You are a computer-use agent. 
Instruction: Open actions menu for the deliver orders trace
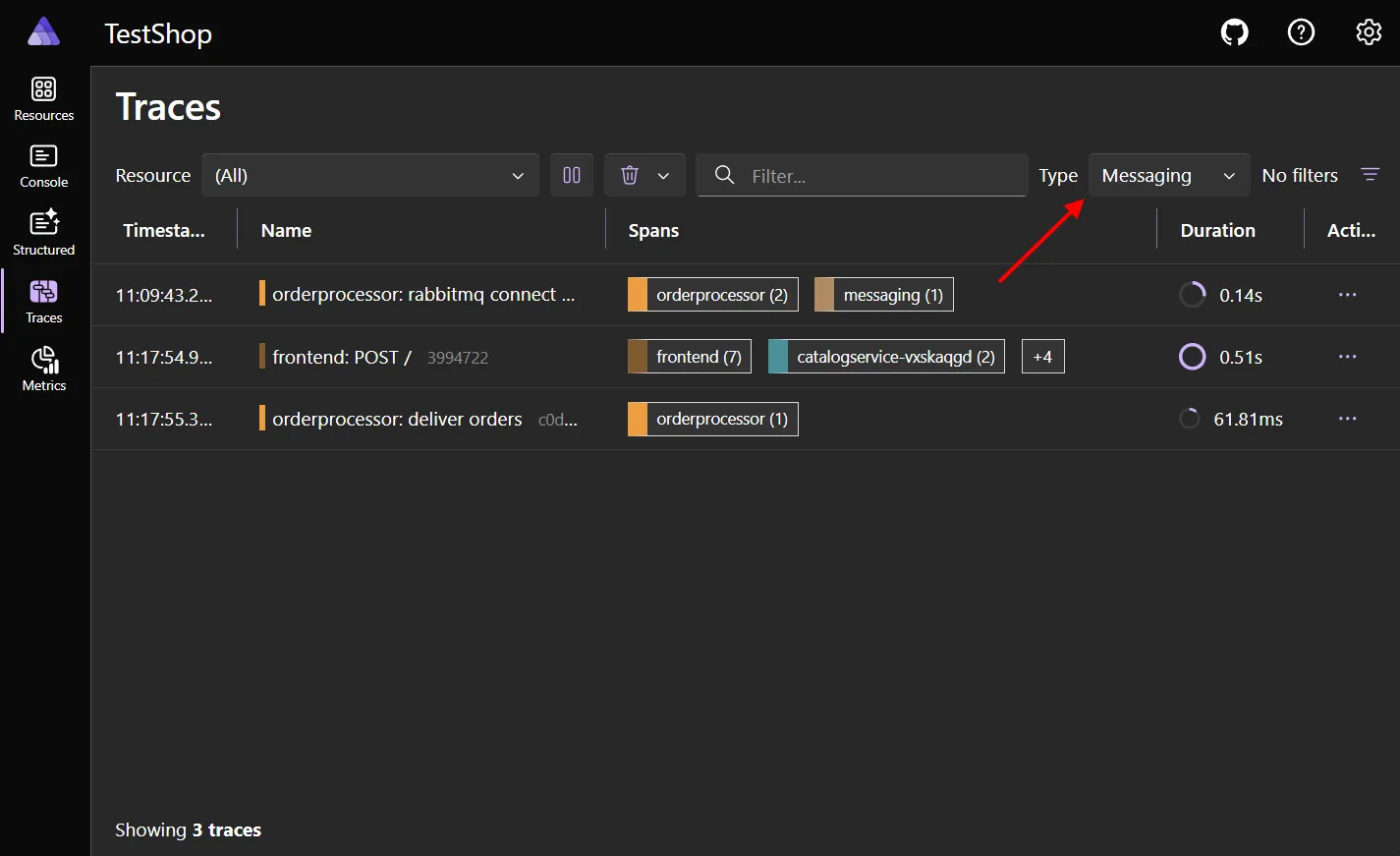(x=1347, y=418)
